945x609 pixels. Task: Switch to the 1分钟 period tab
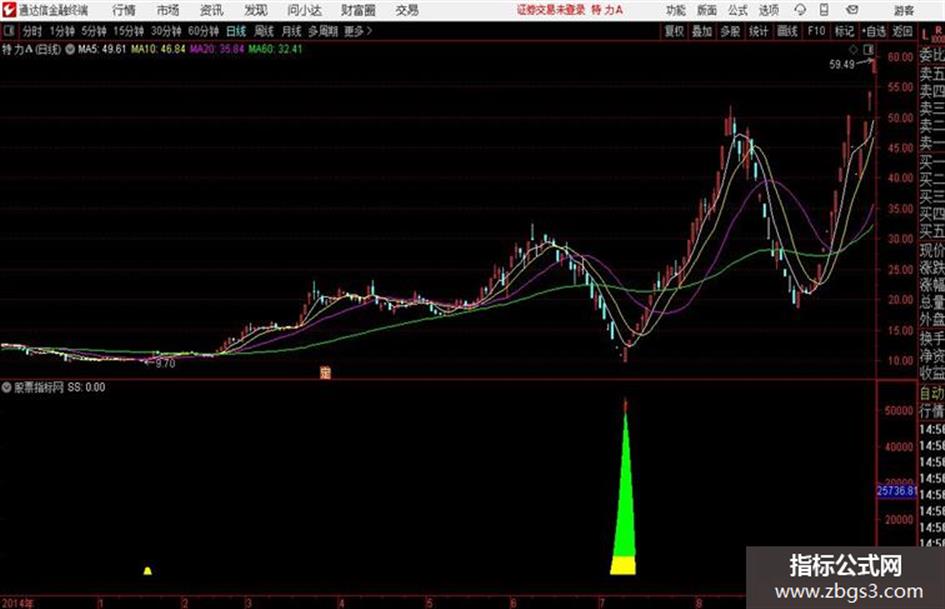coord(62,31)
